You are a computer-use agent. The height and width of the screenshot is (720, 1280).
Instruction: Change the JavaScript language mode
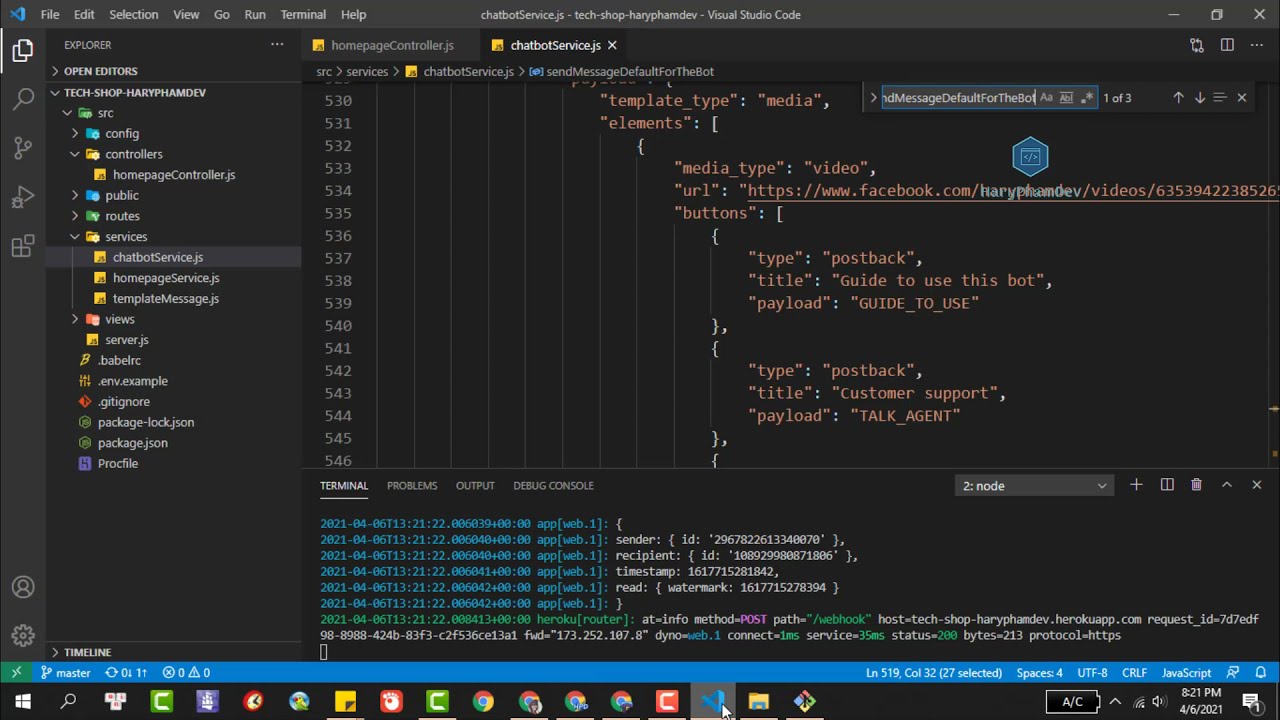pyautogui.click(x=1187, y=673)
